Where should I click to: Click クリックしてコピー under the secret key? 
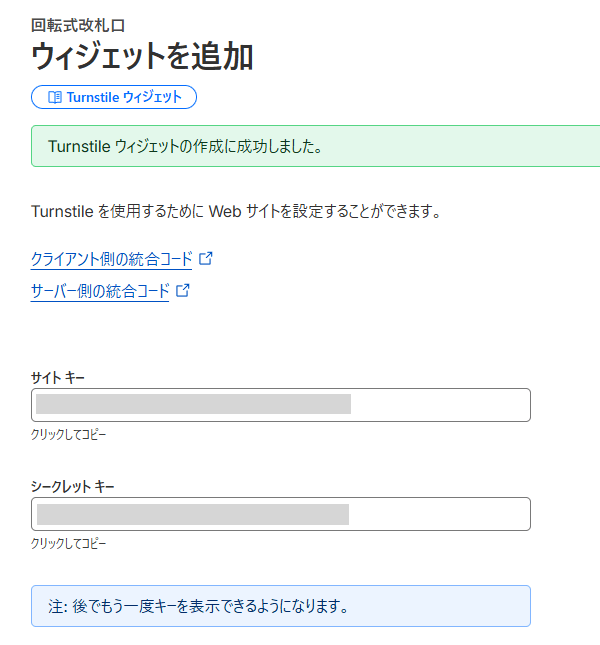pyautogui.click(x=68, y=544)
